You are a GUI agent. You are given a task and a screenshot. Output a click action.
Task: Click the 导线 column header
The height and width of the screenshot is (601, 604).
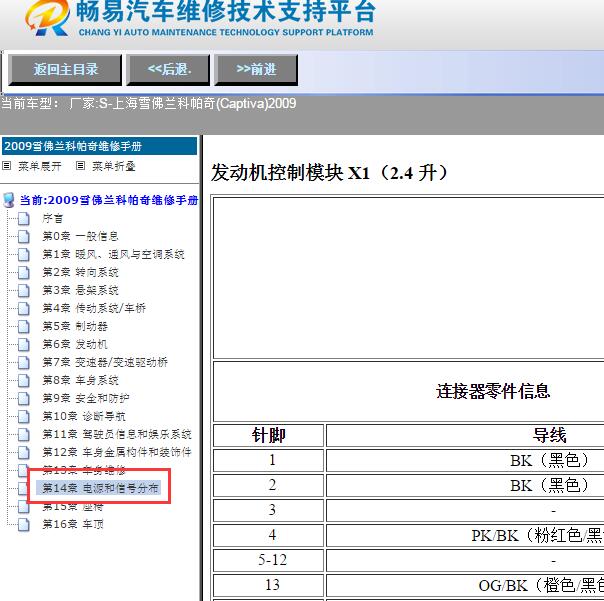550,435
